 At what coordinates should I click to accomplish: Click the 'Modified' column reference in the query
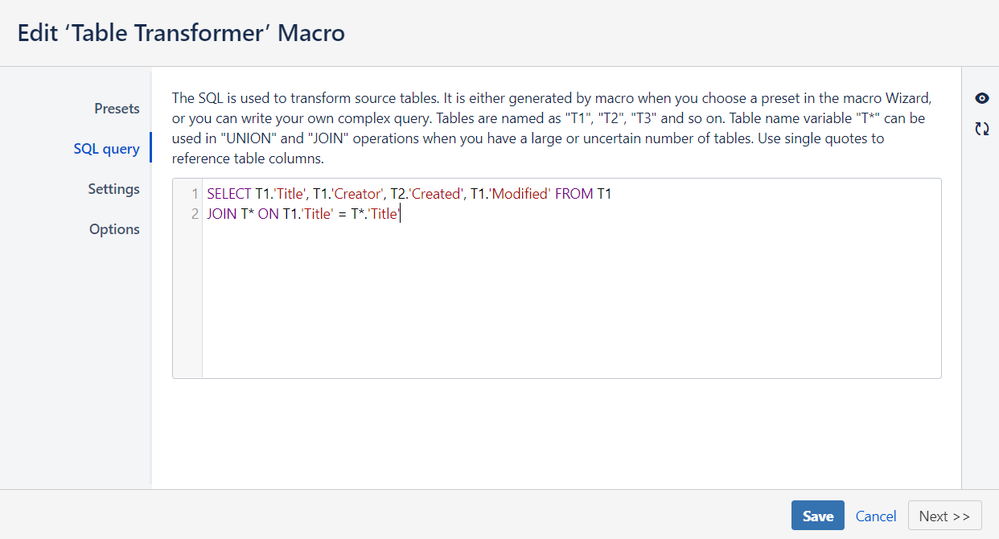(x=519, y=194)
